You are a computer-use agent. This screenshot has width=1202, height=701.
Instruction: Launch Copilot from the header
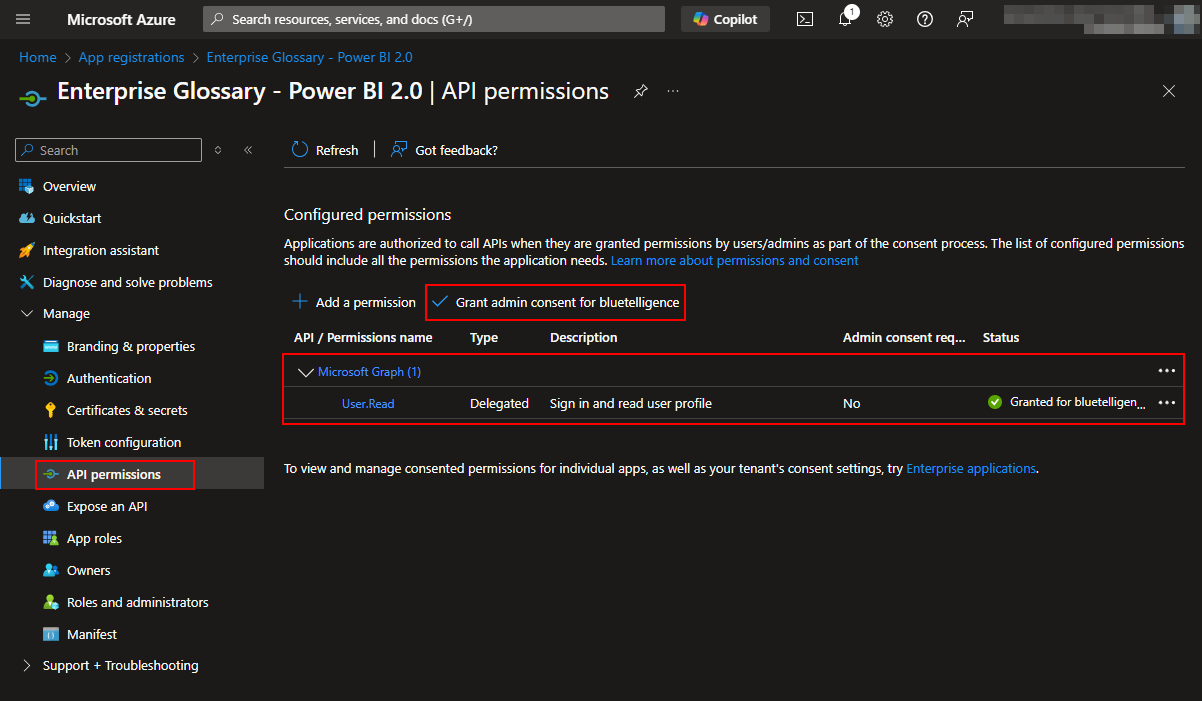tap(726, 19)
